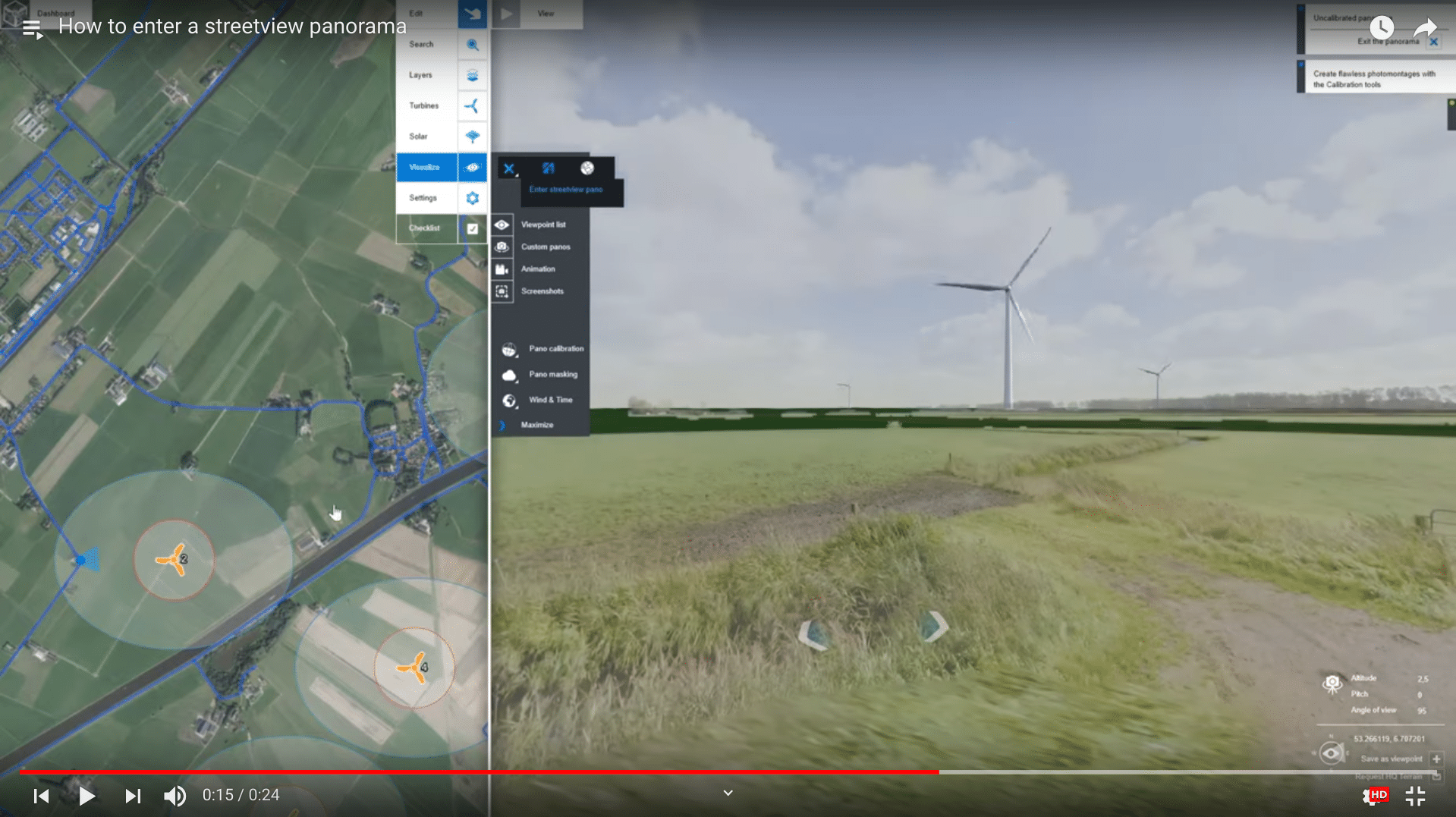The image size is (1456, 817).
Task: Click the Screenshots label
Action: tap(542, 291)
